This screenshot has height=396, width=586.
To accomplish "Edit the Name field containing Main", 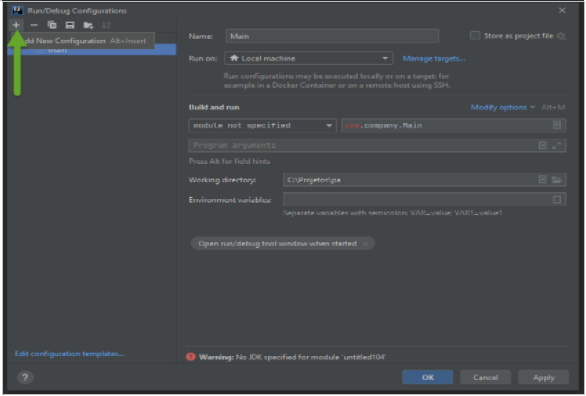I will [332, 36].
